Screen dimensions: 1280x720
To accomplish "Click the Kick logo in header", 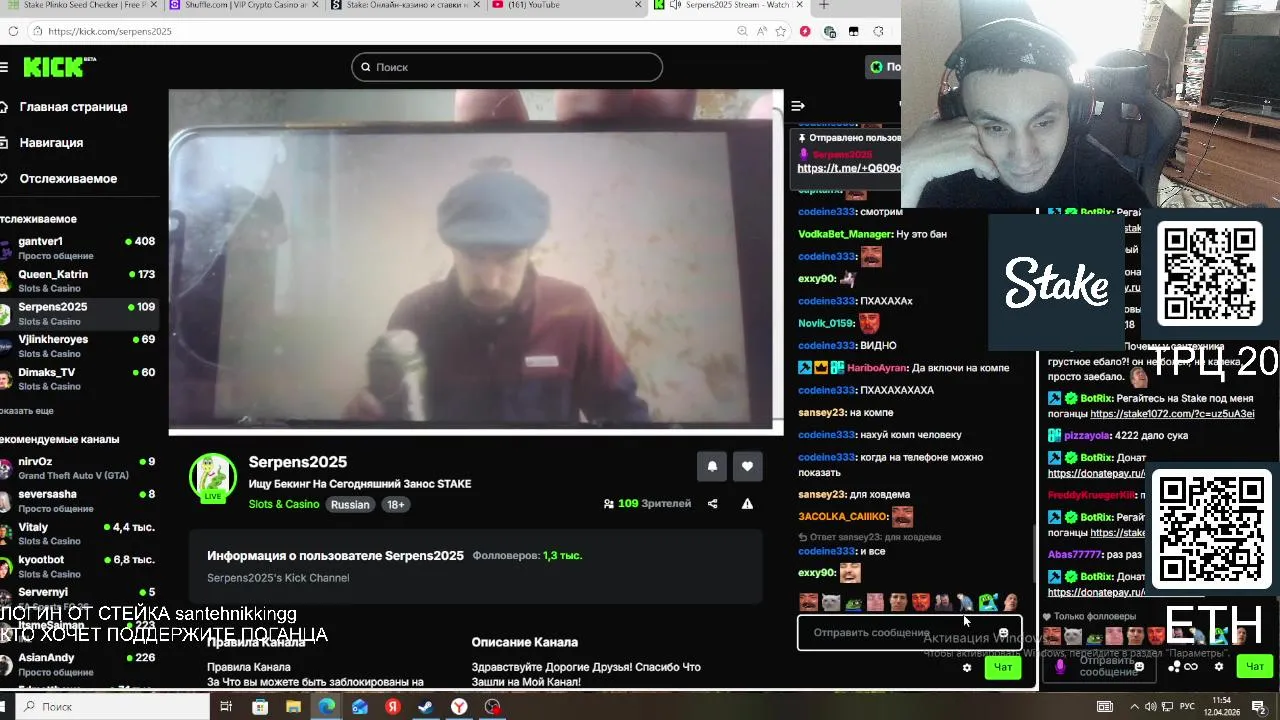I will (x=59, y=67).
